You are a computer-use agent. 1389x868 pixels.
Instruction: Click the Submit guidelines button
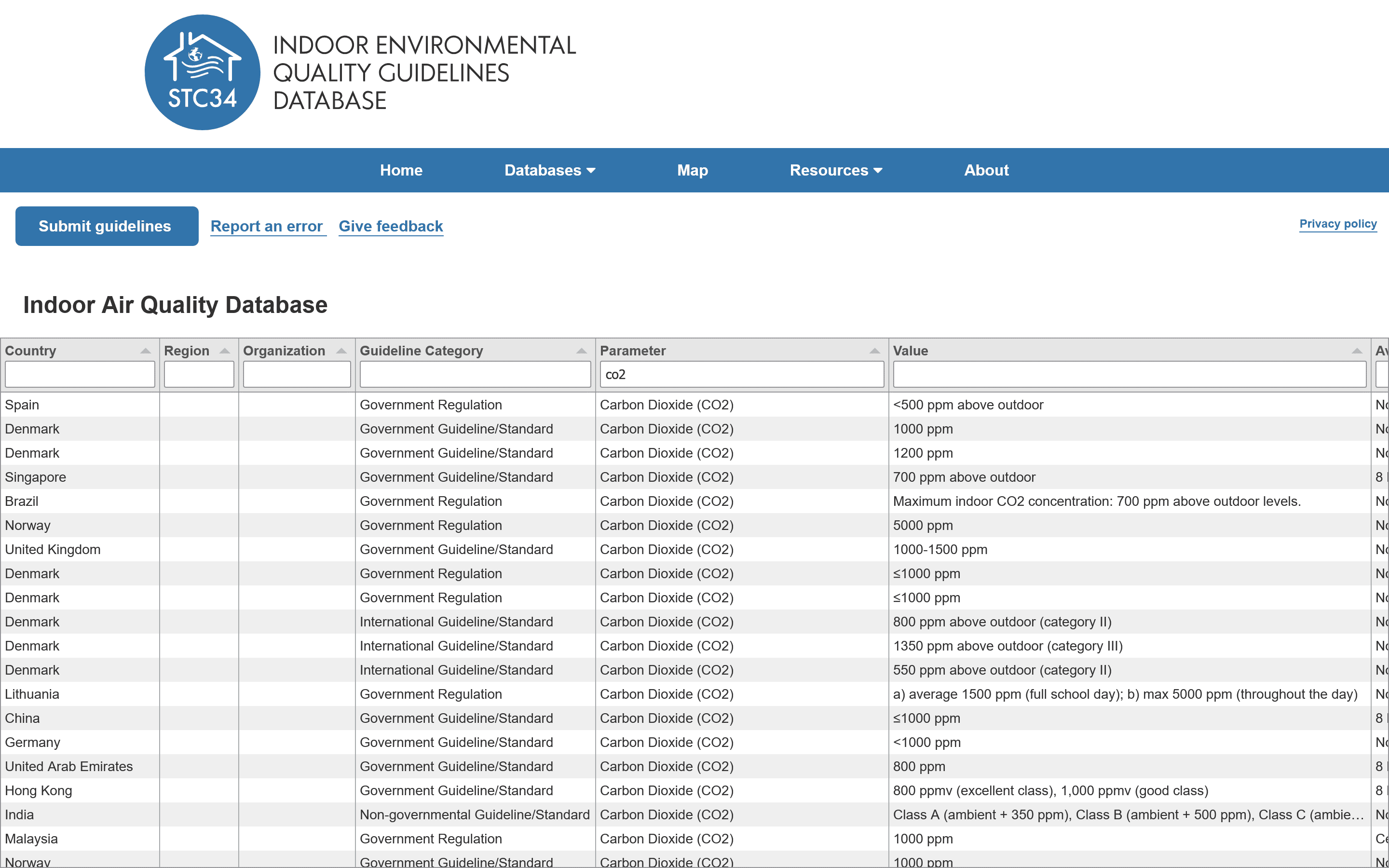coord(107,226)
